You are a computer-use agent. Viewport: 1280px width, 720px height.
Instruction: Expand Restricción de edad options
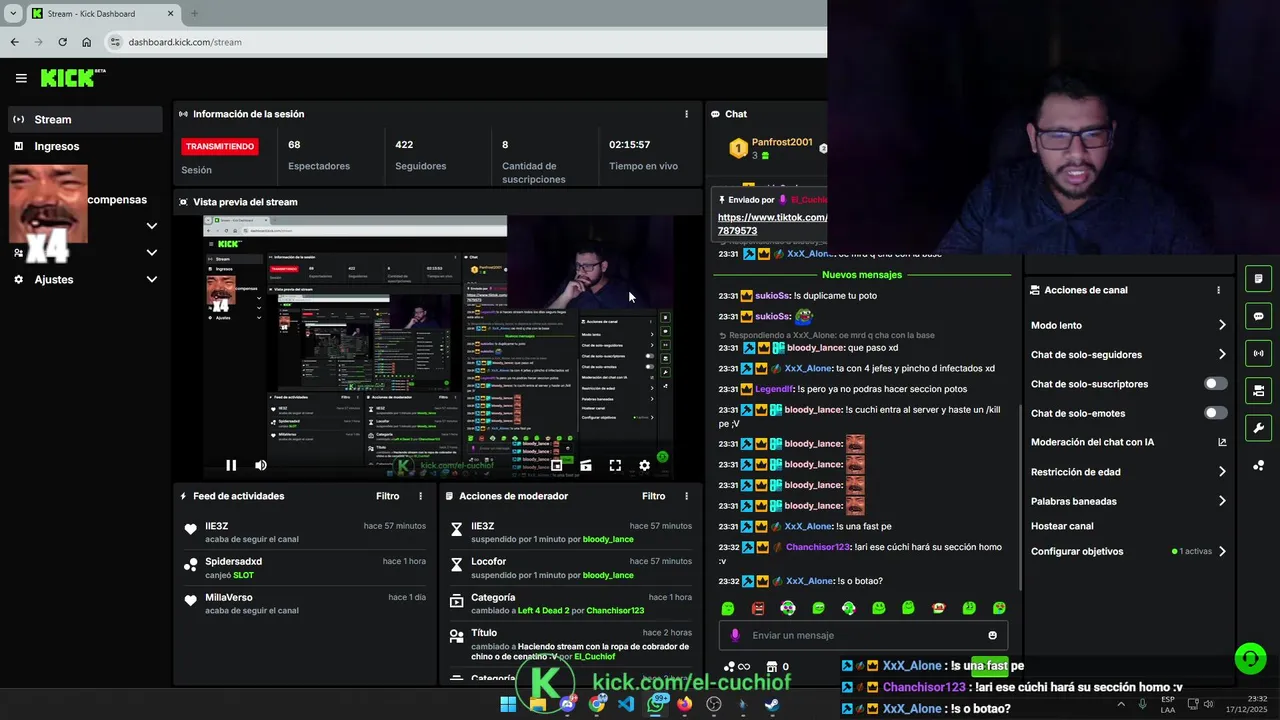1222,472
